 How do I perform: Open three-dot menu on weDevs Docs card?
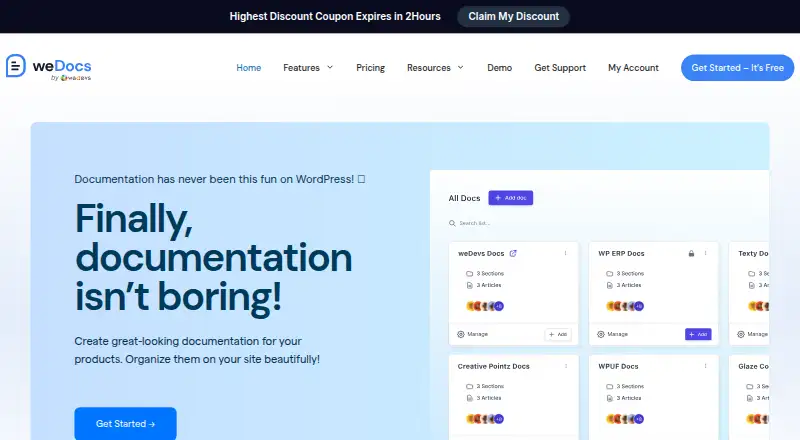click(x=565, y=253)
